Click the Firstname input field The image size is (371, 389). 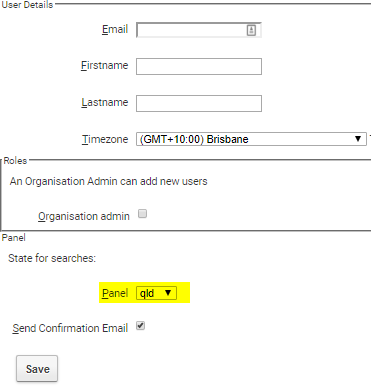coord(199,66)
